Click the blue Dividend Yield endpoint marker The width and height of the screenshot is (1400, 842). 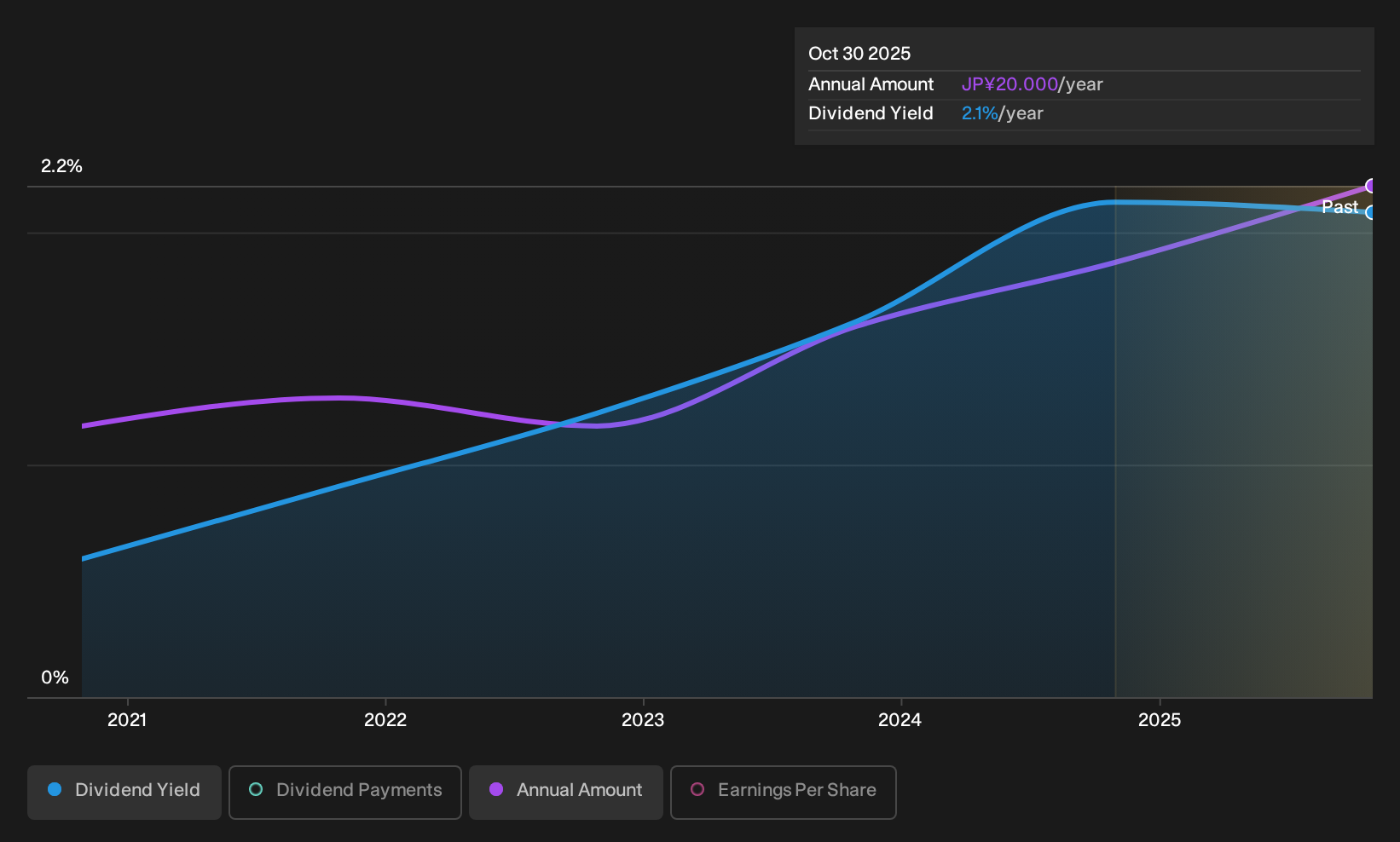coord(1371,213)
